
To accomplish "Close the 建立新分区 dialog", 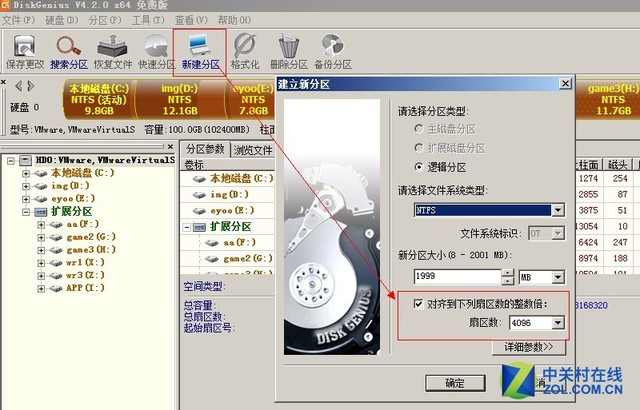I will 565,84.
